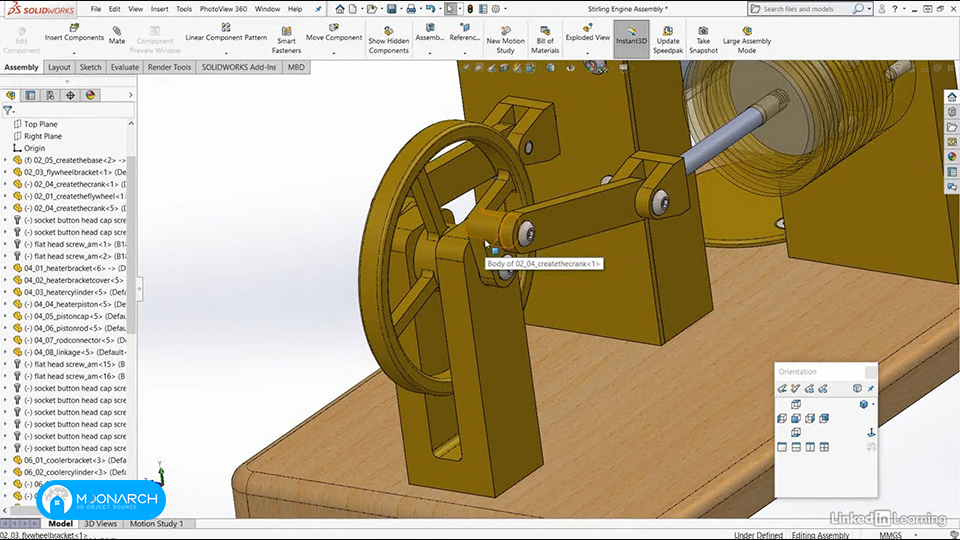Image resolution: width=960 pixels, height=540 pixels.
Task: Open Reference Geometry tool
Action: (x=465, y=33)
